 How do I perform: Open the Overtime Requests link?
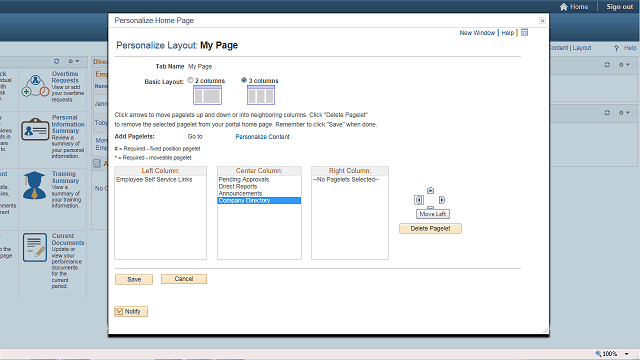tap(65, 77)
